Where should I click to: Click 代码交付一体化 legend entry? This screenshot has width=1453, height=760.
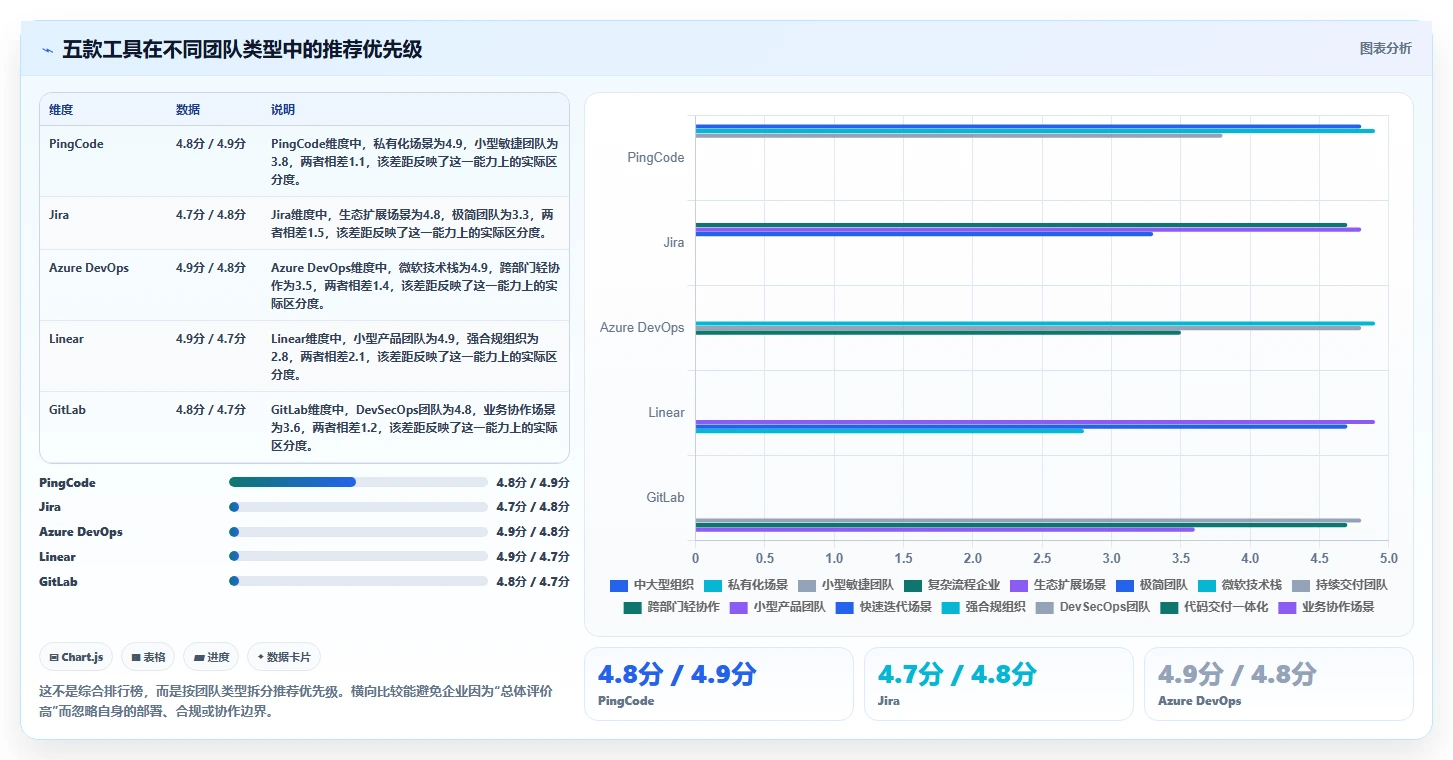(1214, 607)
